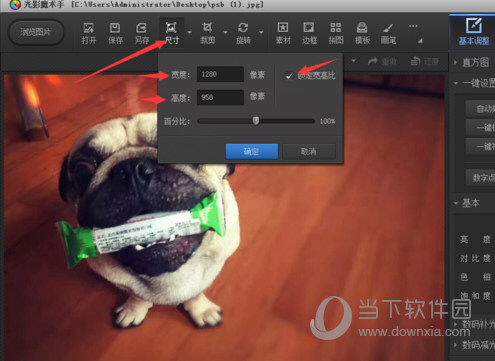Click the 保存 (Save) toolbar icon

click(x=115, y=33)
